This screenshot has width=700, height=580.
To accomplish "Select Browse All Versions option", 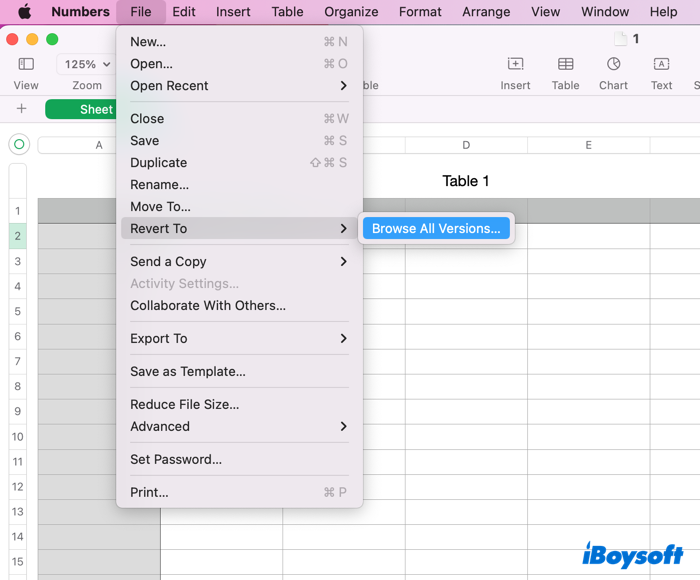I will [436, 229].
